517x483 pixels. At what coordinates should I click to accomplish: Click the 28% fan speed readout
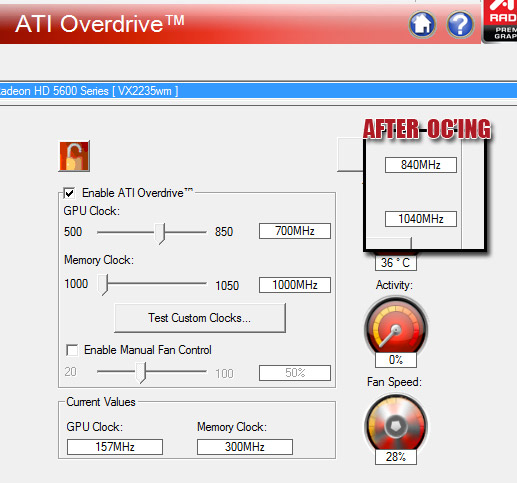396,457
